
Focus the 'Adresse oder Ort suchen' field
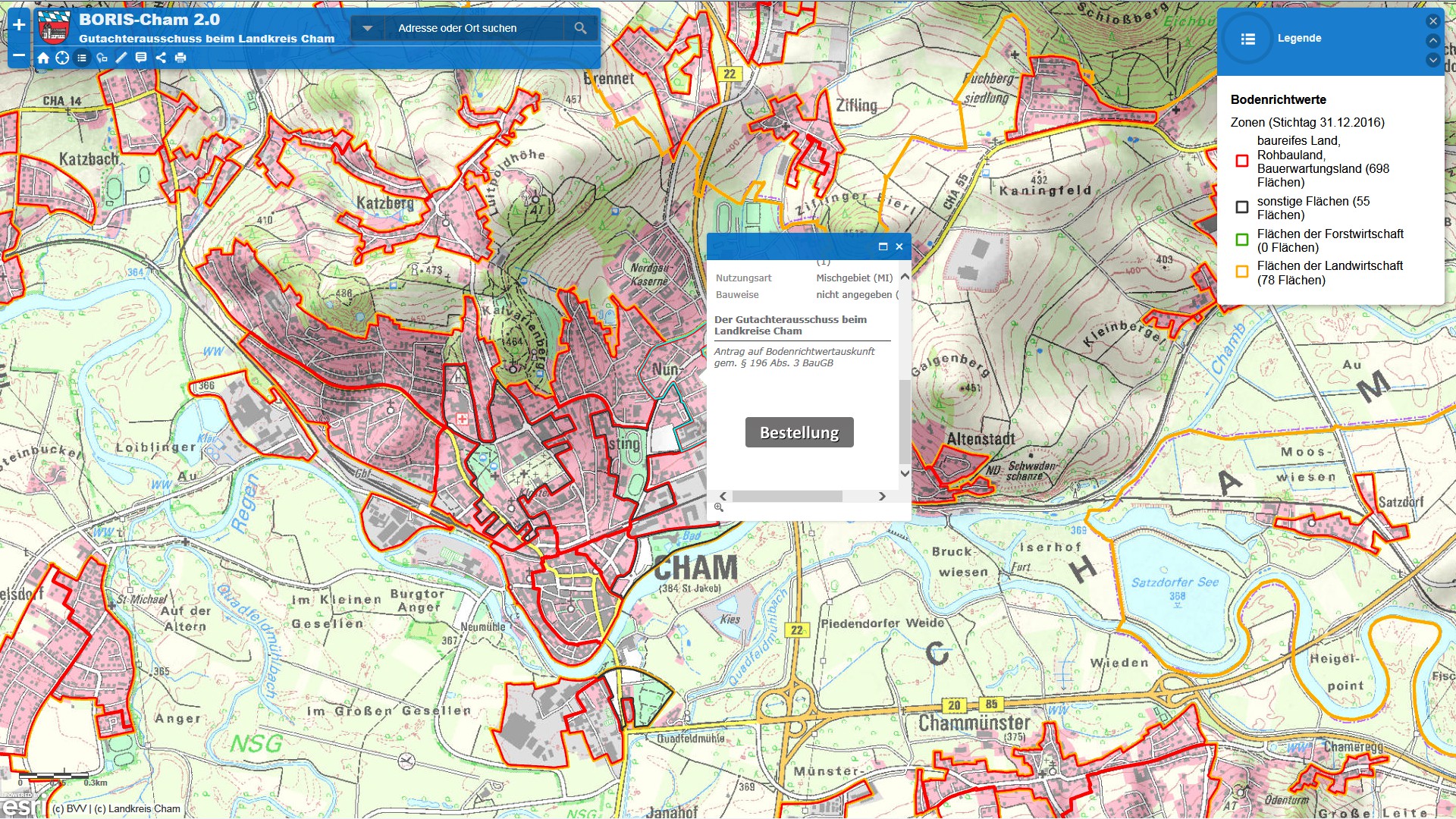coord(475,28)
